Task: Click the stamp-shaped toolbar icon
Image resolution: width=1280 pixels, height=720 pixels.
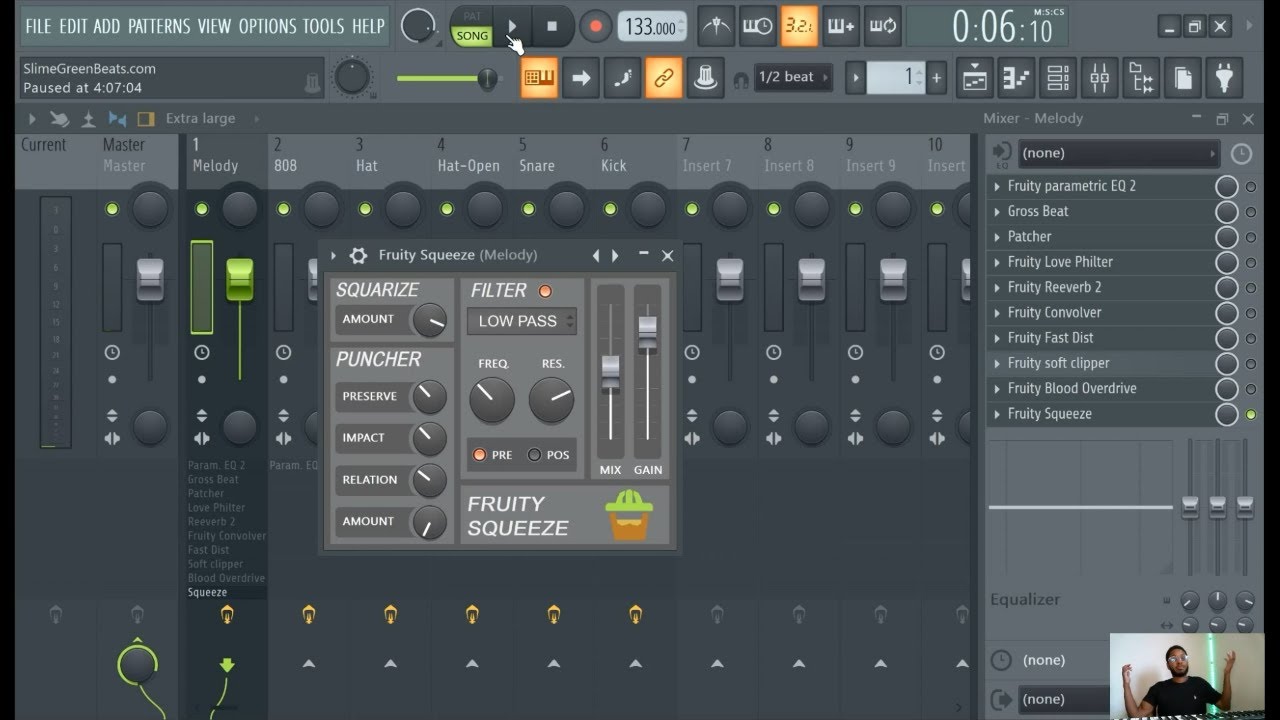Action: pos(705,77)
